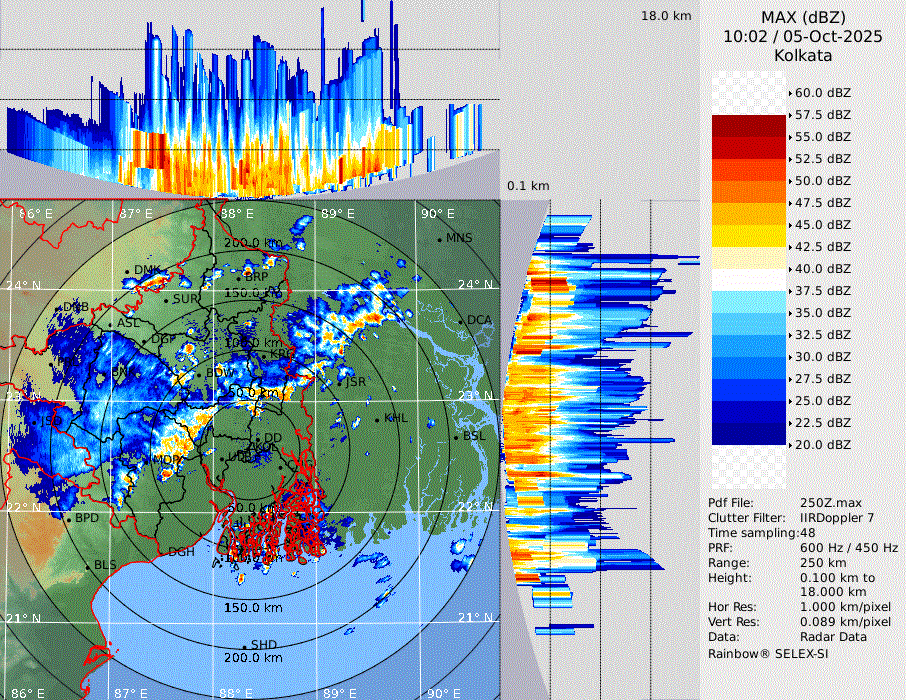The width and height of the screenshot is (906, 700).
Task: Select the 10:02 / 05-Oct-2025 timestamp
Action: coord(803,36)
